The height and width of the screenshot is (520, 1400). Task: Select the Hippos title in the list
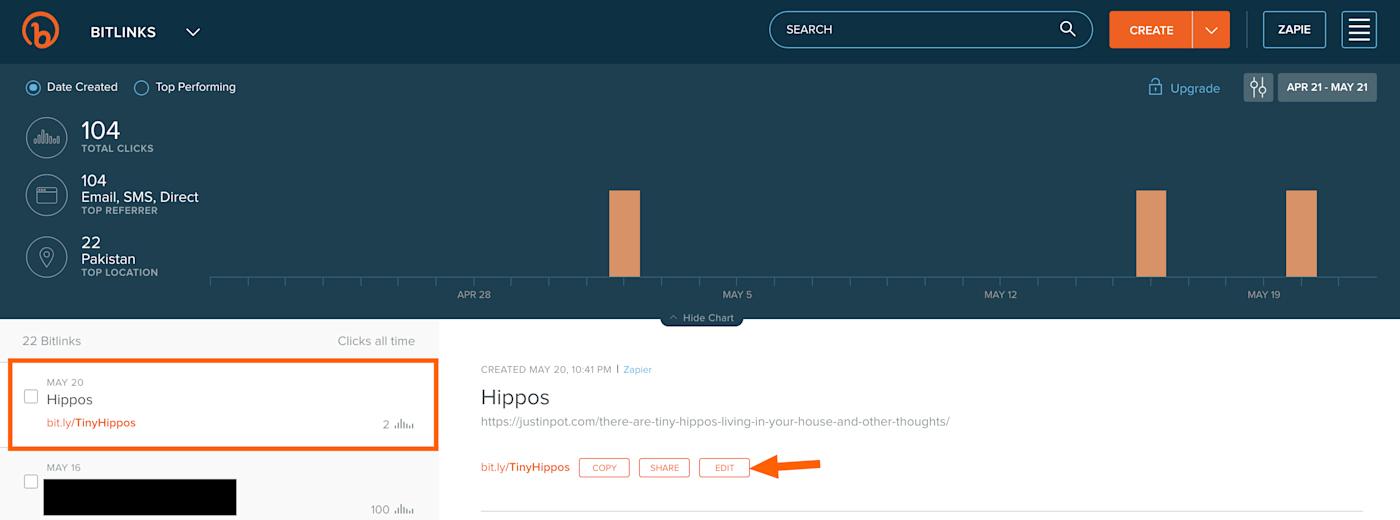pyautogui.click(x=70, y=400)
